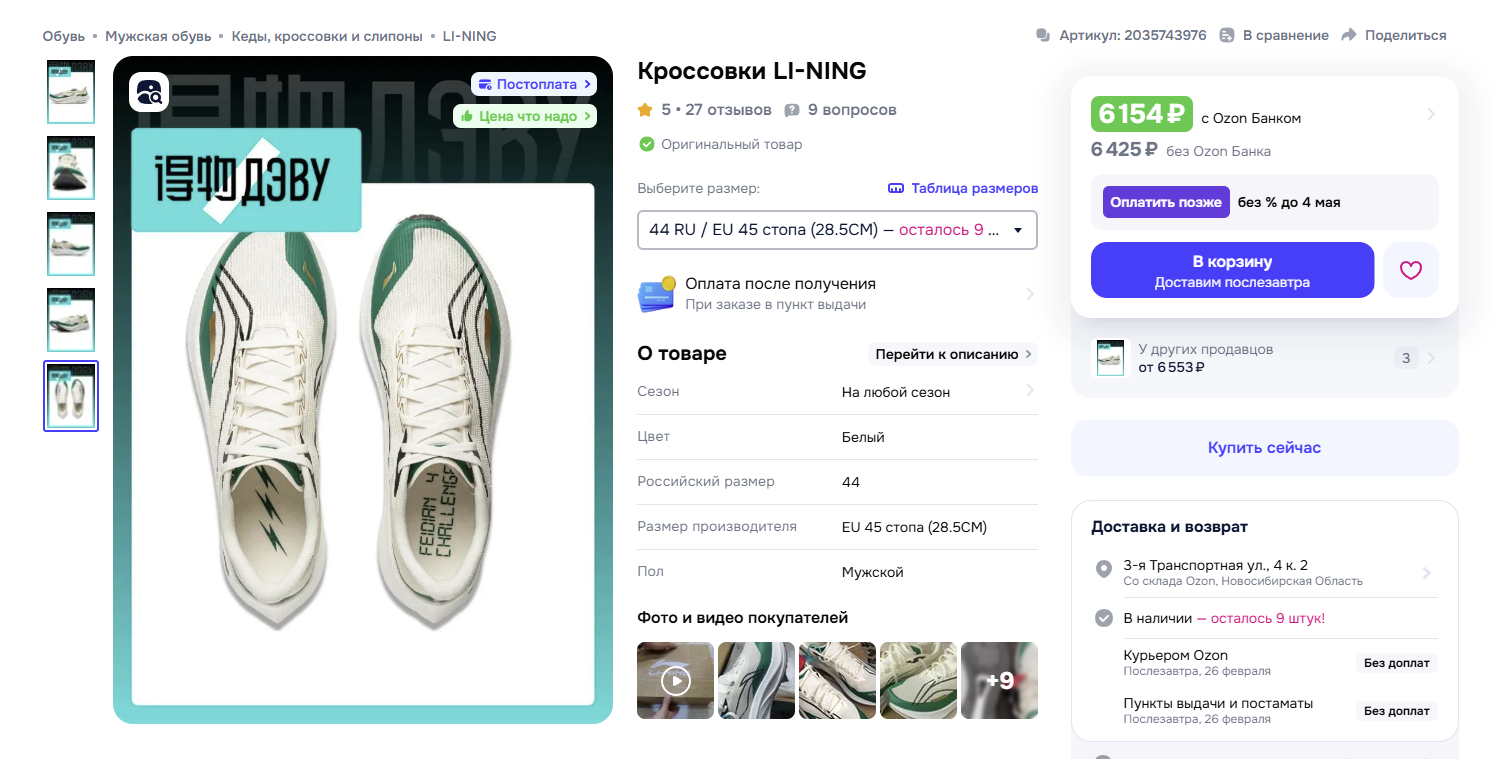Screen dimensions: 1493x759
Task: Expand 'Оплата после получения' chevron
Action: (x=1030, y=294)
